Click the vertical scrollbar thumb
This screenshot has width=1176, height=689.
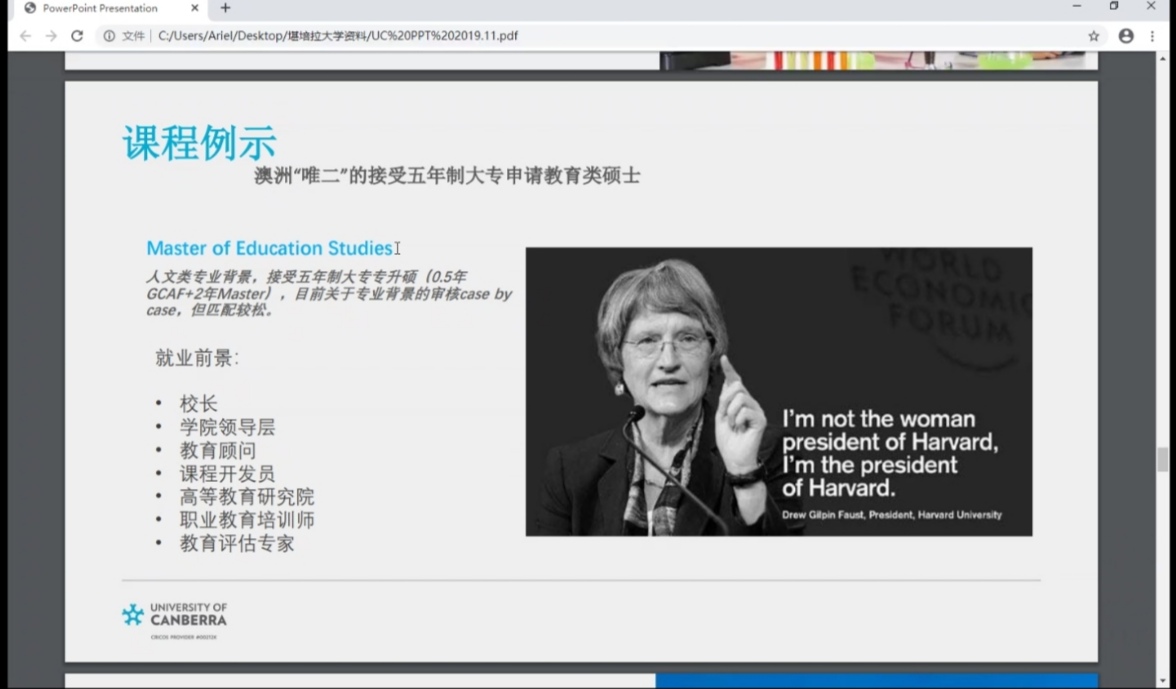point(1162,459)
